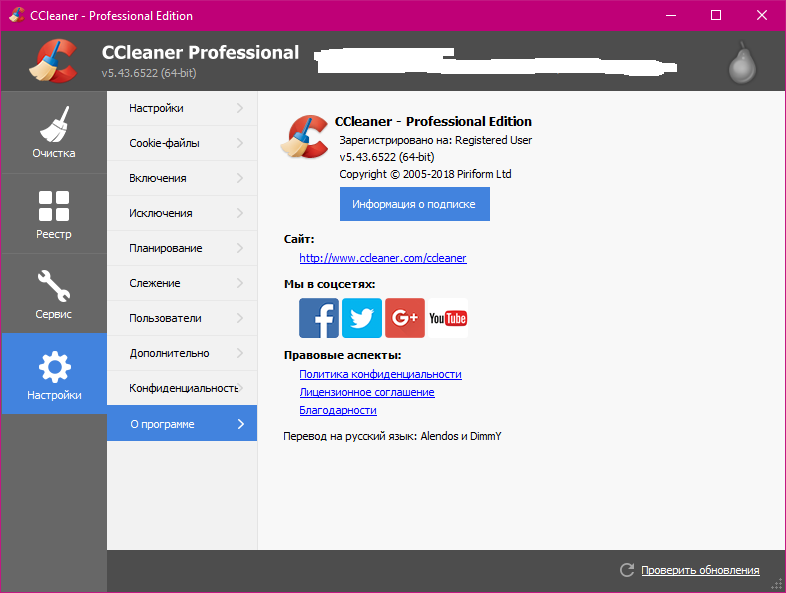Click the Перевод на русский язык credits text
This screenshot has height=593, width=786.
coord(392,436)
